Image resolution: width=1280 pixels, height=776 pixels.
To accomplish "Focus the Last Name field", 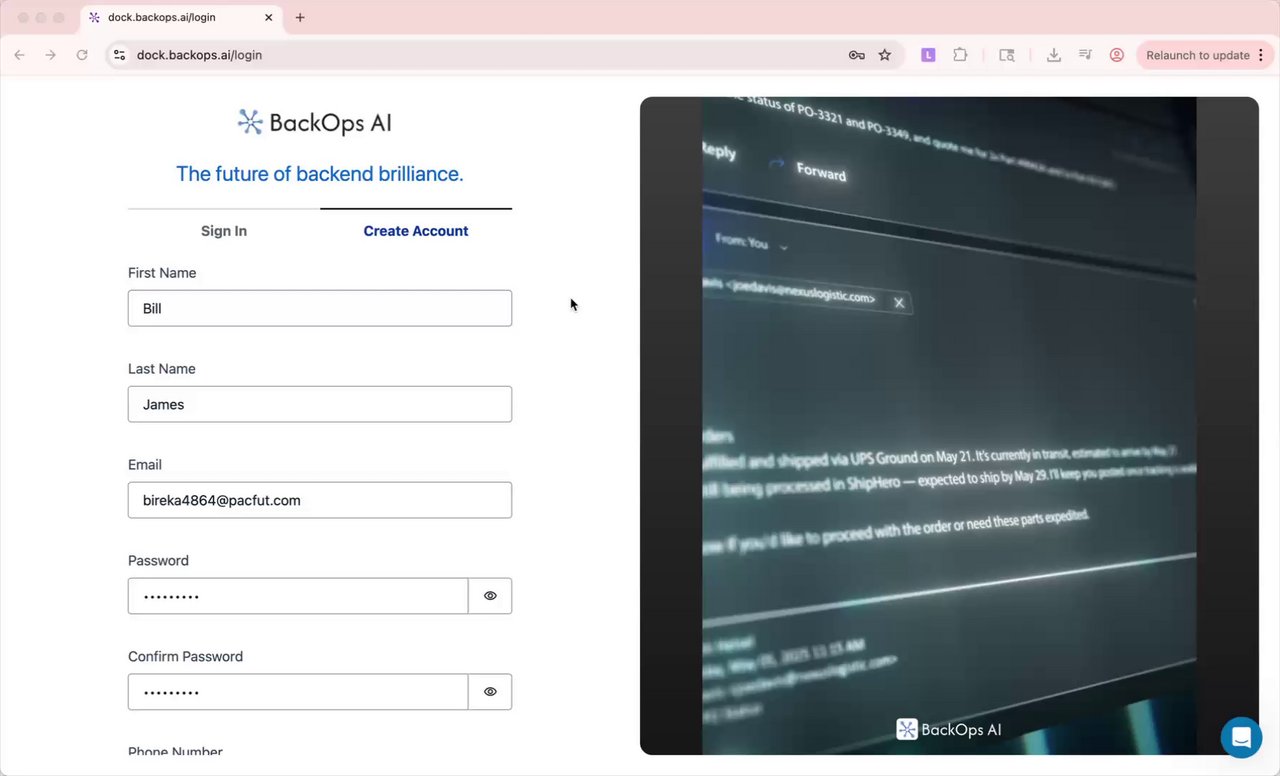I will [x=320, y=404].
